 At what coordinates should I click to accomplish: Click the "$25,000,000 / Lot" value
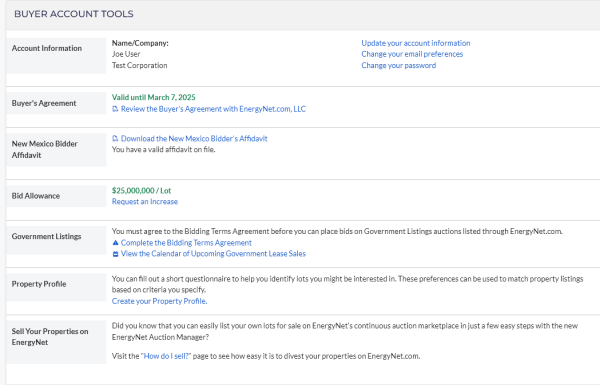(141, 191)
